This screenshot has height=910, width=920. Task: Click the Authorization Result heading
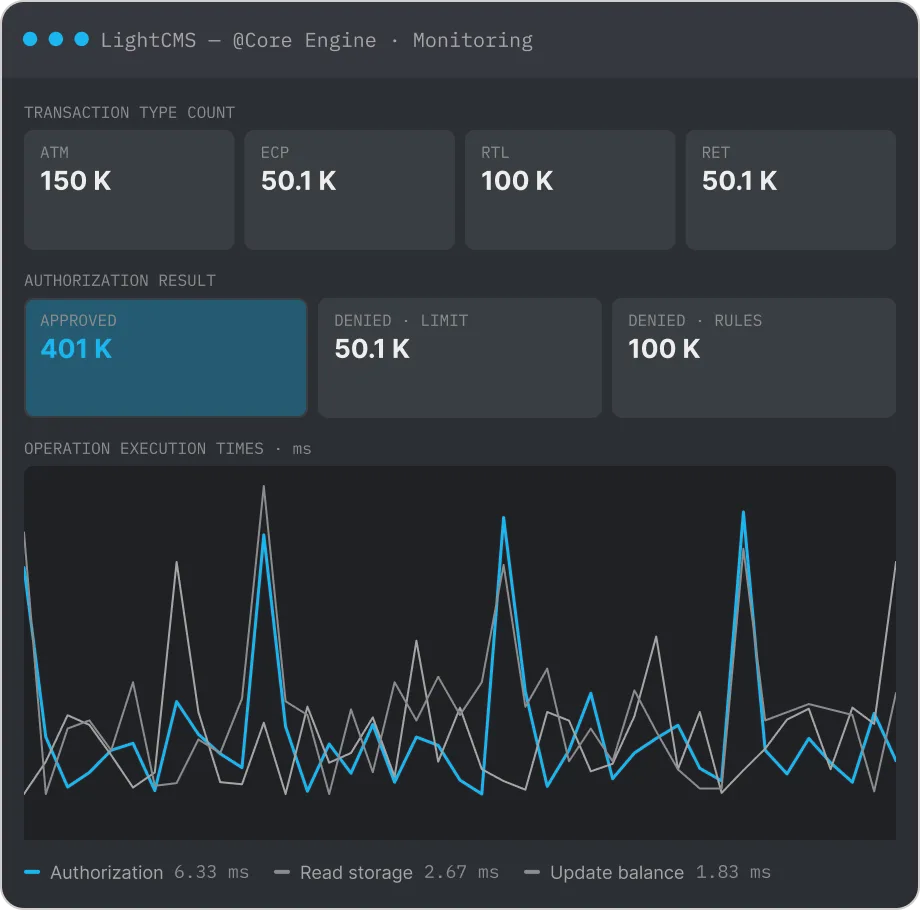pos(120,281)
